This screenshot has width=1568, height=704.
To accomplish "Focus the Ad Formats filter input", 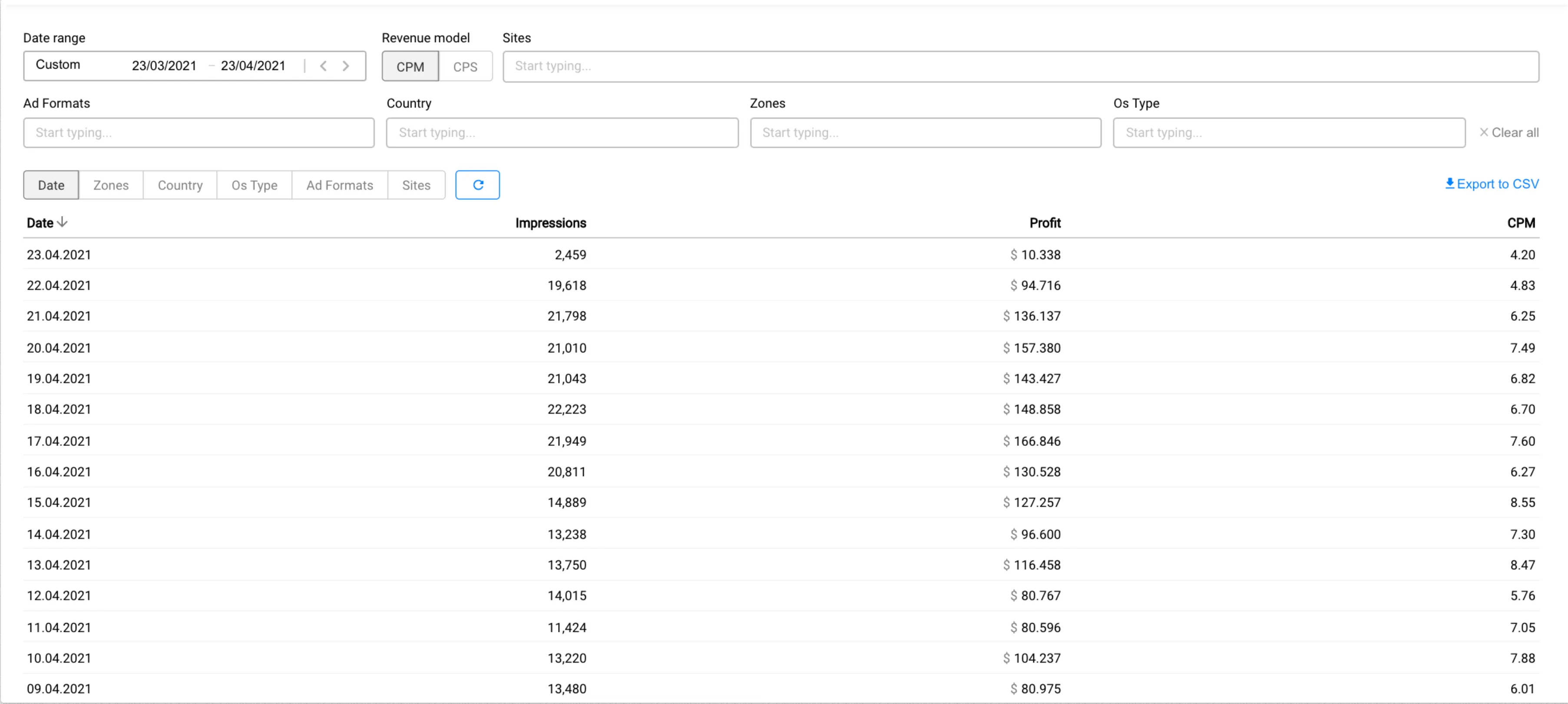I will (199, 133).
